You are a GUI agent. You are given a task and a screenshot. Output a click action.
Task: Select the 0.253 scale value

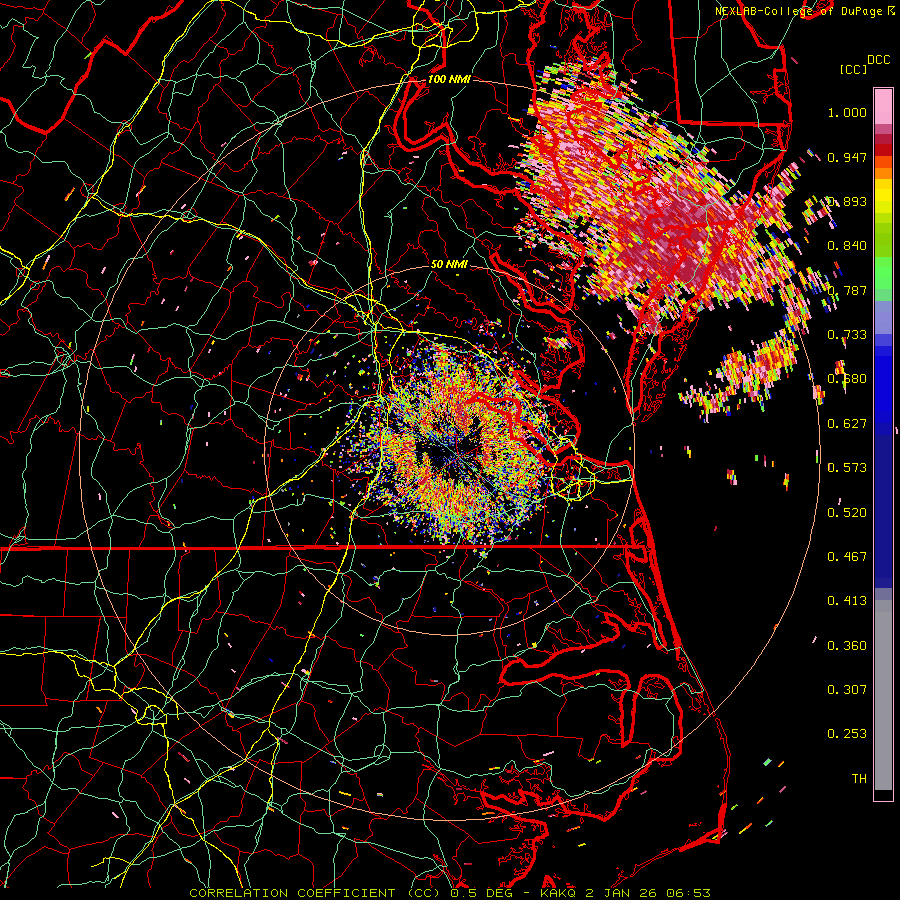(847, 734)
